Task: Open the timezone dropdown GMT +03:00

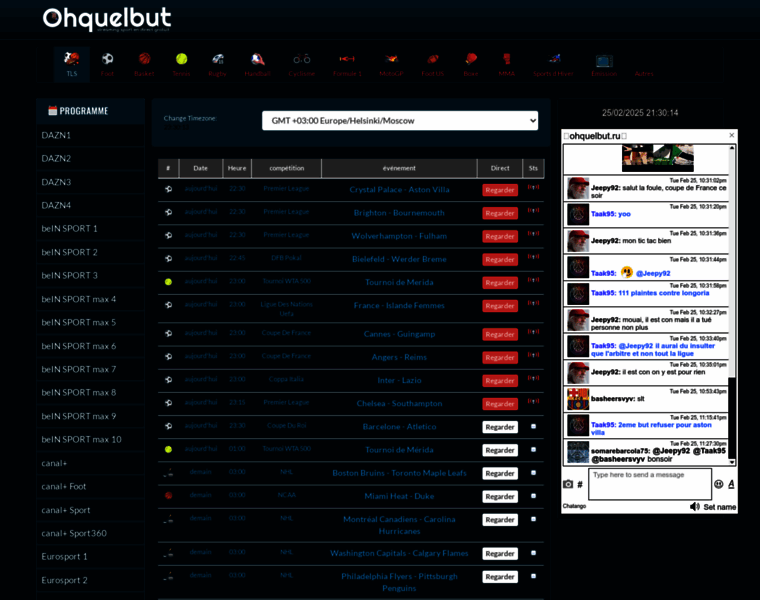Action: tap(400, 121)
